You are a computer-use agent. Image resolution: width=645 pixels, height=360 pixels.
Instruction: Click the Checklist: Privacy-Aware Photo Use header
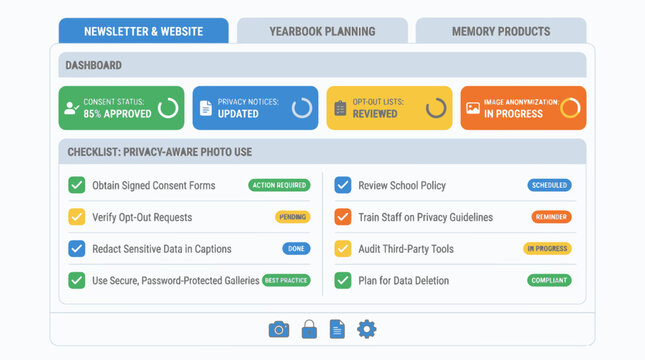coord(322,152)
